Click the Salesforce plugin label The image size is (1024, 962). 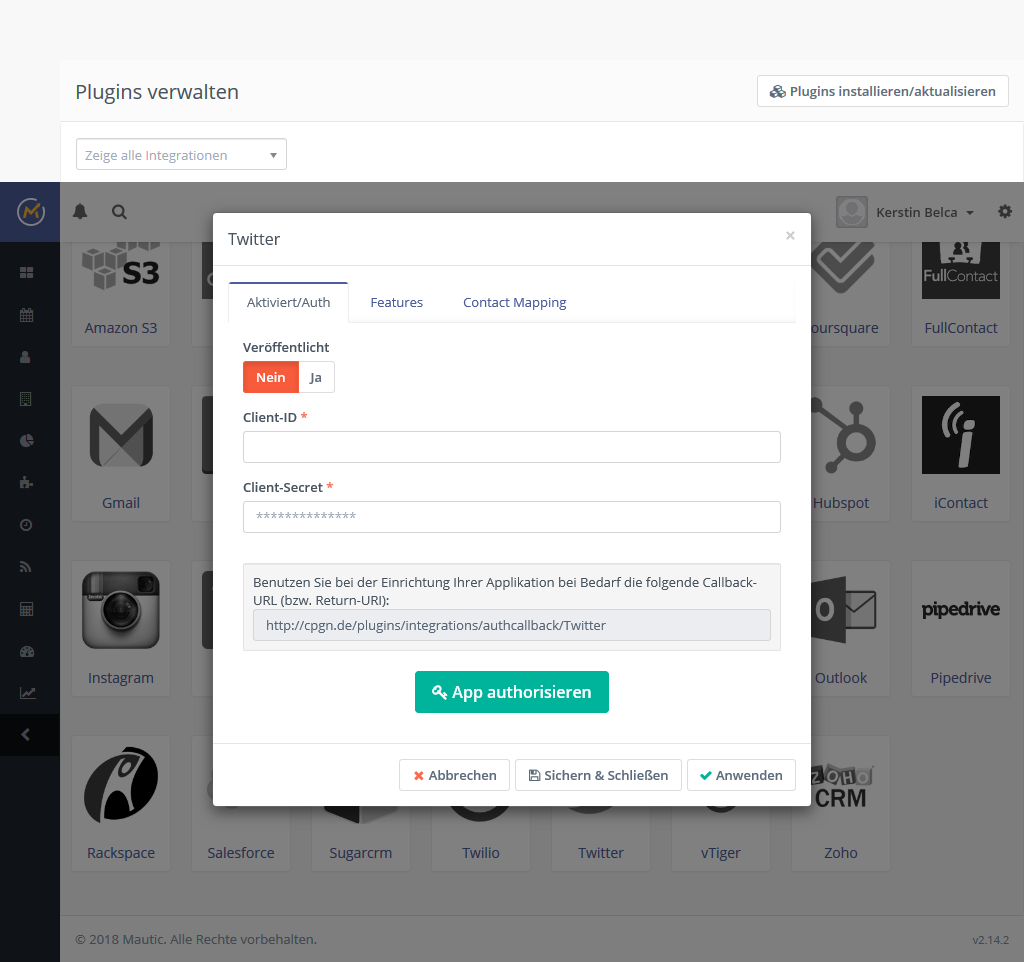240,853
